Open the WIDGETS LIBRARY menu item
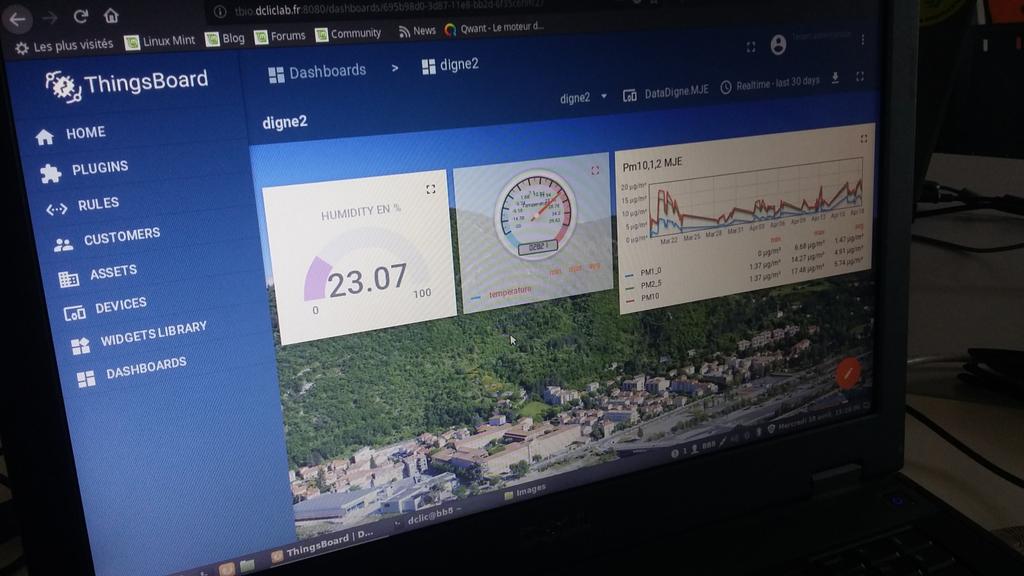The width and height of the screenshot is (1024, 576). coord(139,338)
